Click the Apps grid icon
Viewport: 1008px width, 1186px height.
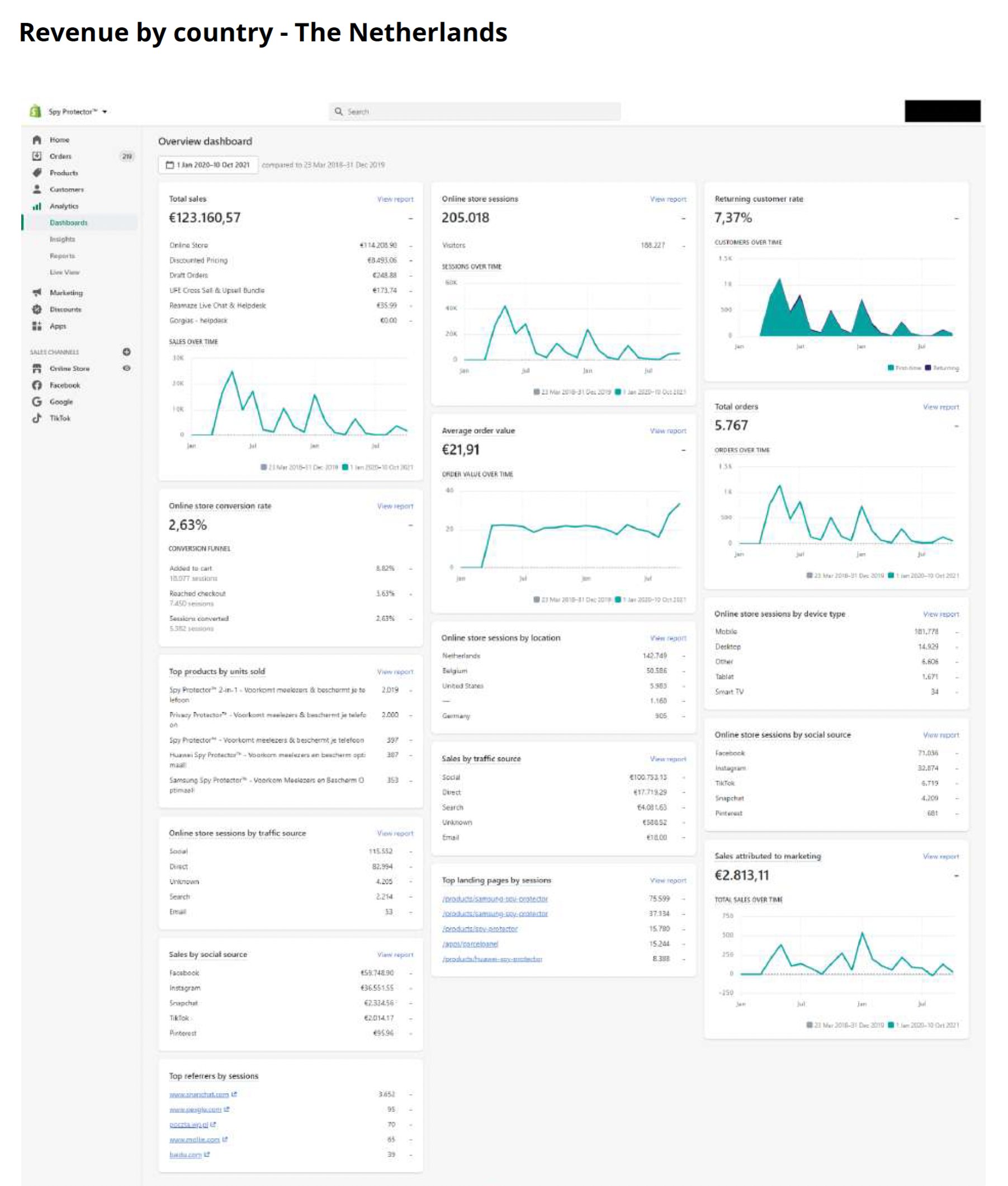[x=37, y=326]
